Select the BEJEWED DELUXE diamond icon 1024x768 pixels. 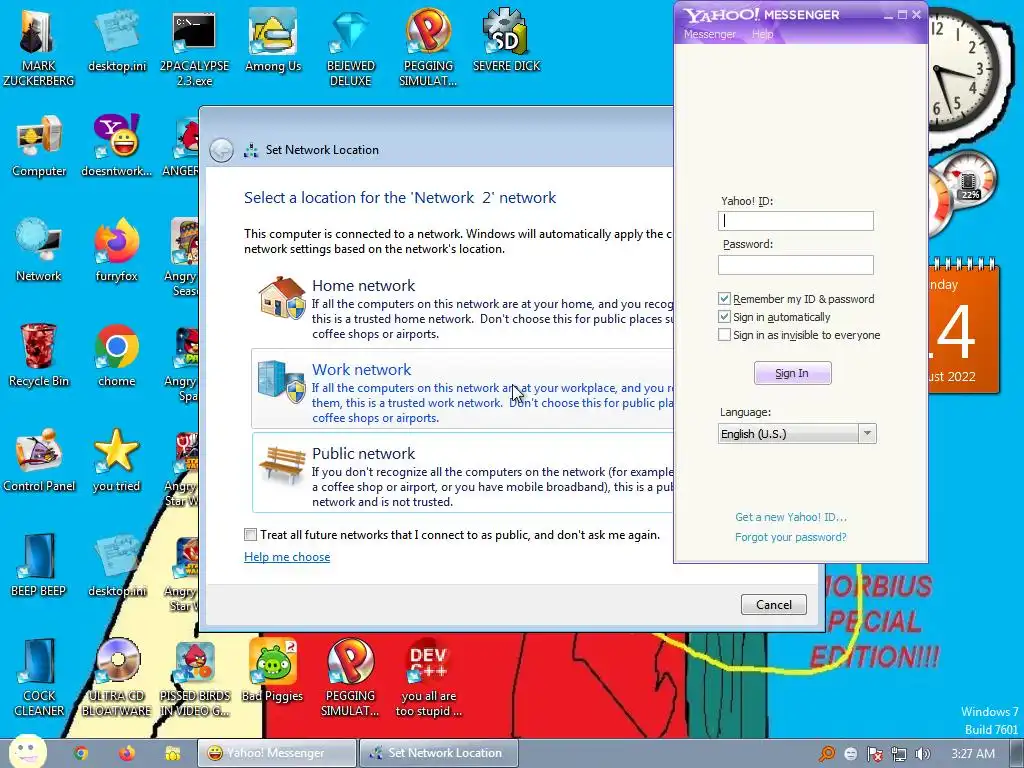[x=350, y=33]
